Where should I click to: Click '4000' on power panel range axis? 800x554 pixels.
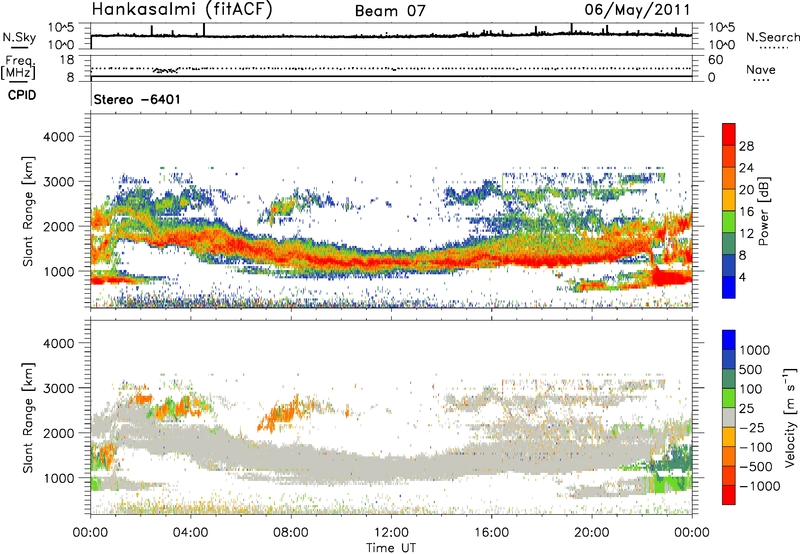pyautogui.click(x=59, y=137)
